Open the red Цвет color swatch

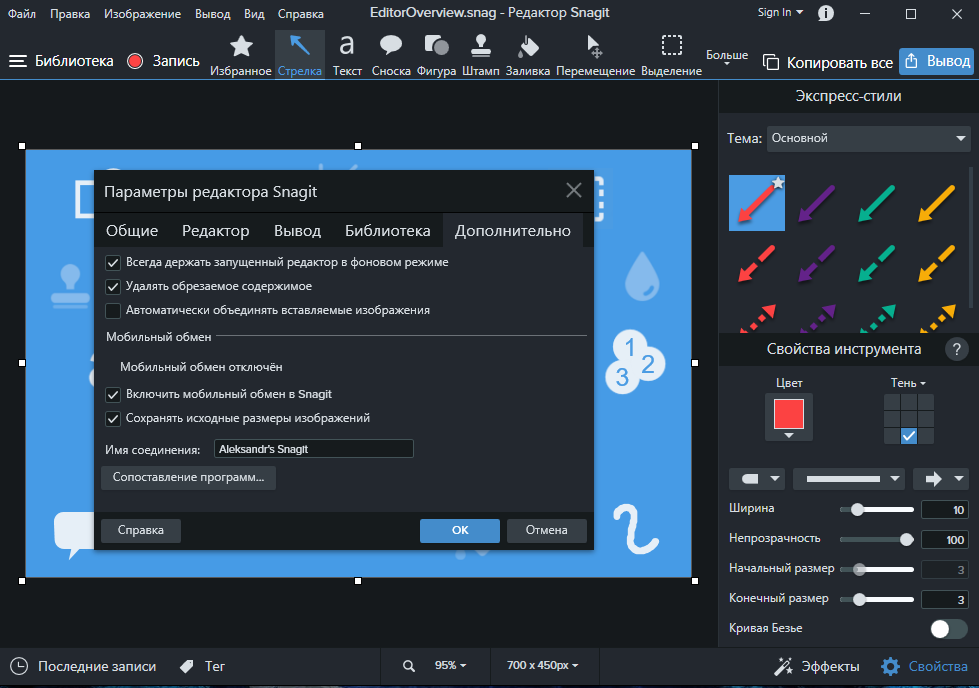pyautogui.click(x=789, y=416)
